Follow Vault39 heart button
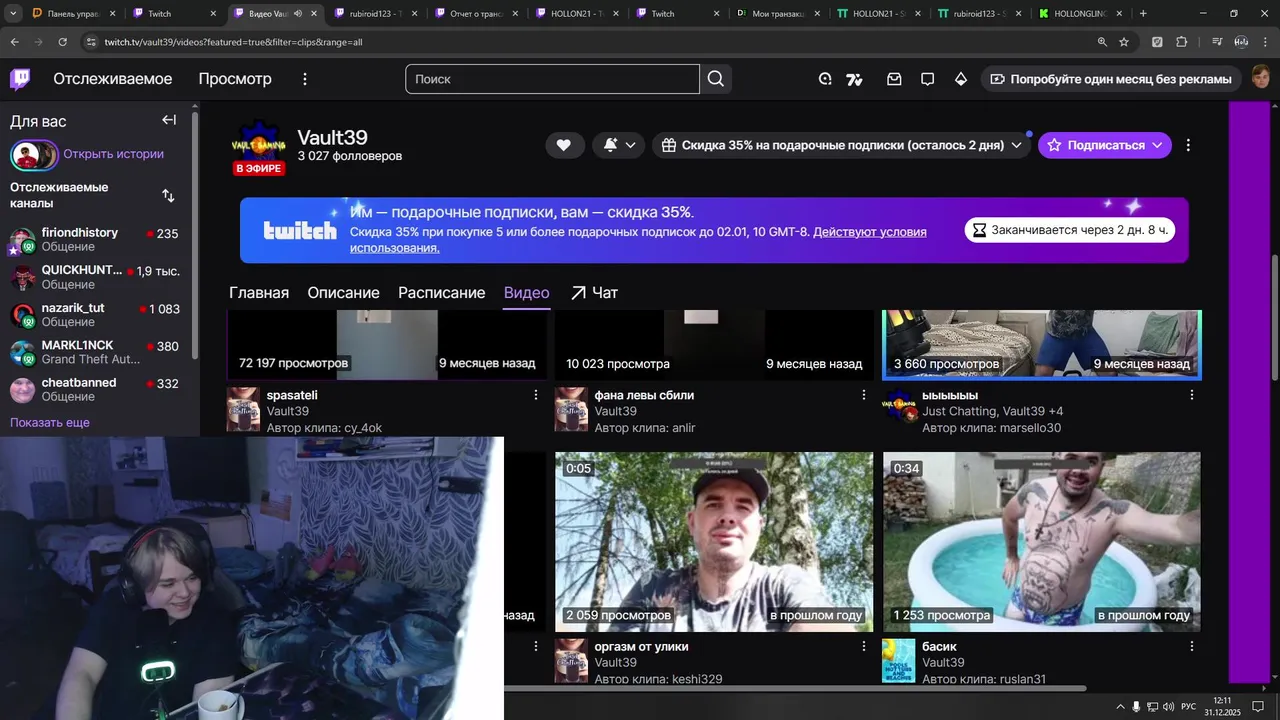 (564, 145)
